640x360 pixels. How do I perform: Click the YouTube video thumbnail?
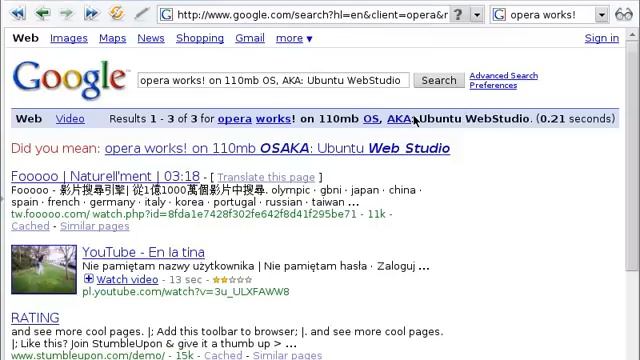[44, 269]
